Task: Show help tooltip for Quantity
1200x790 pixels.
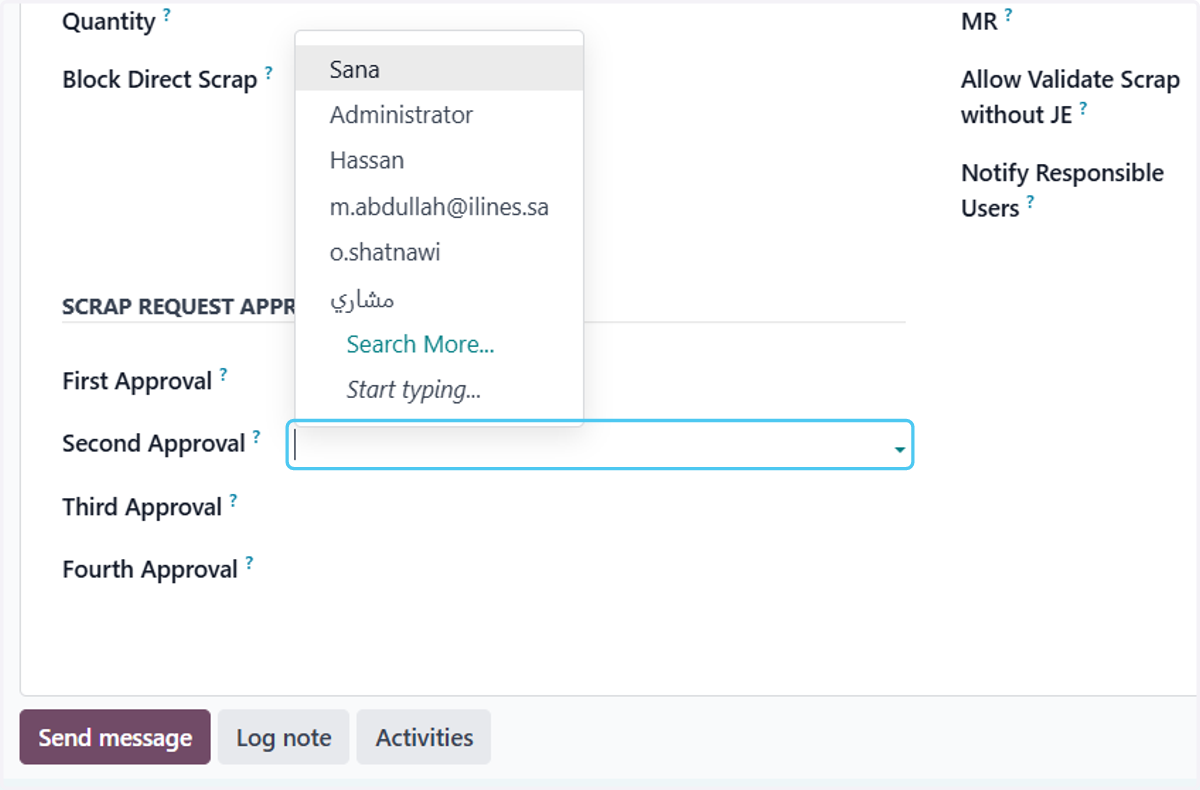Action: [x=167, y=14]
